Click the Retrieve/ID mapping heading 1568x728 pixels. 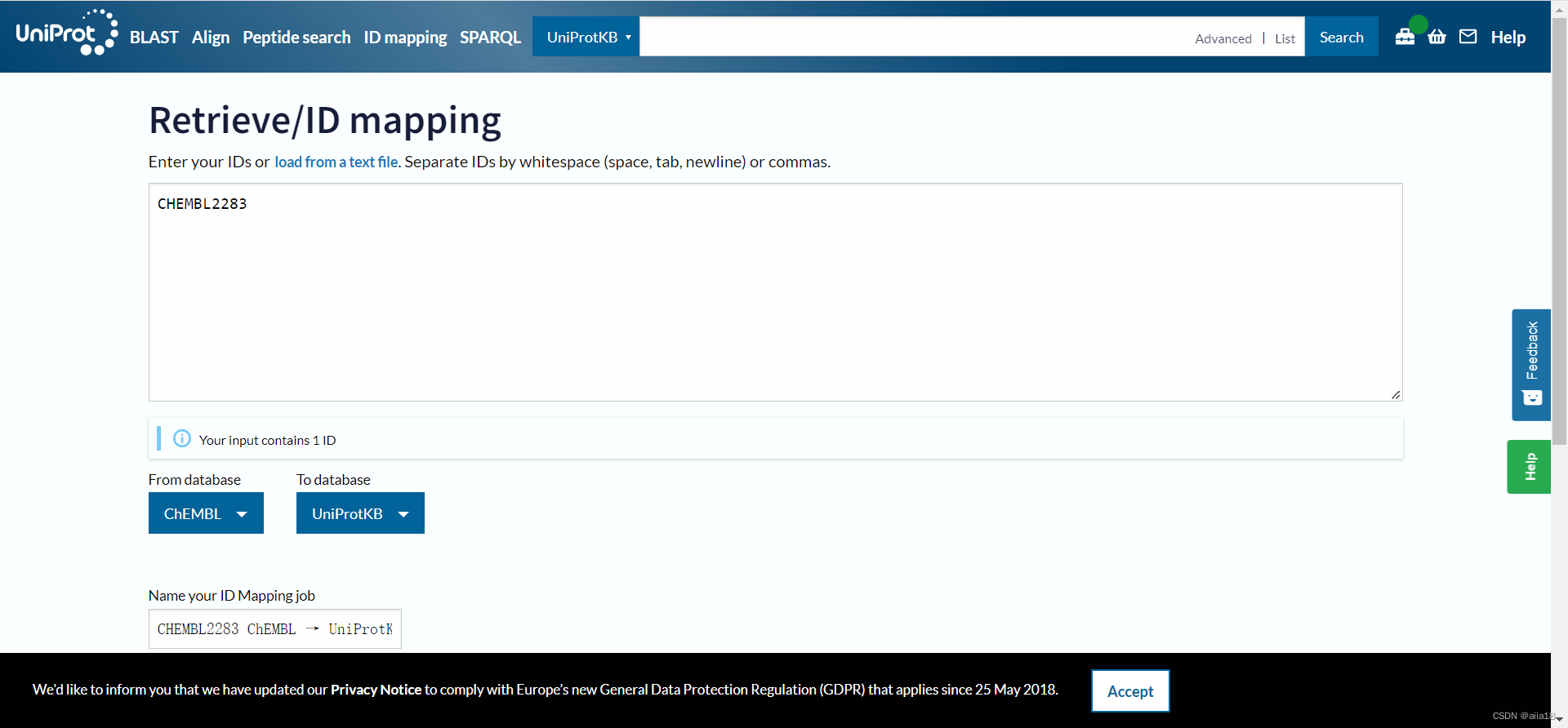coord(325,121)
